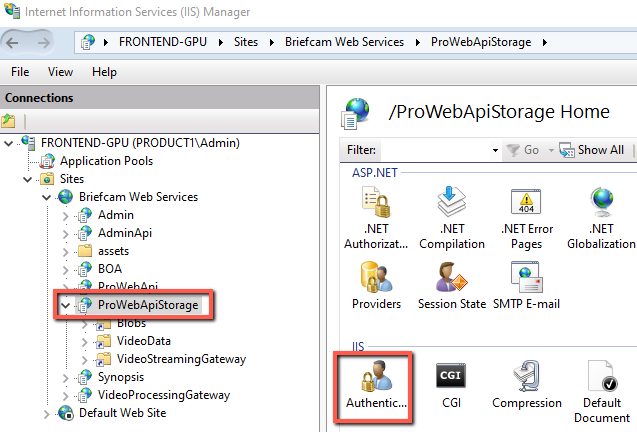This screenshot has height=432, width=637.
Task: Select Application Pools in the tree
Action: (106, 161)
